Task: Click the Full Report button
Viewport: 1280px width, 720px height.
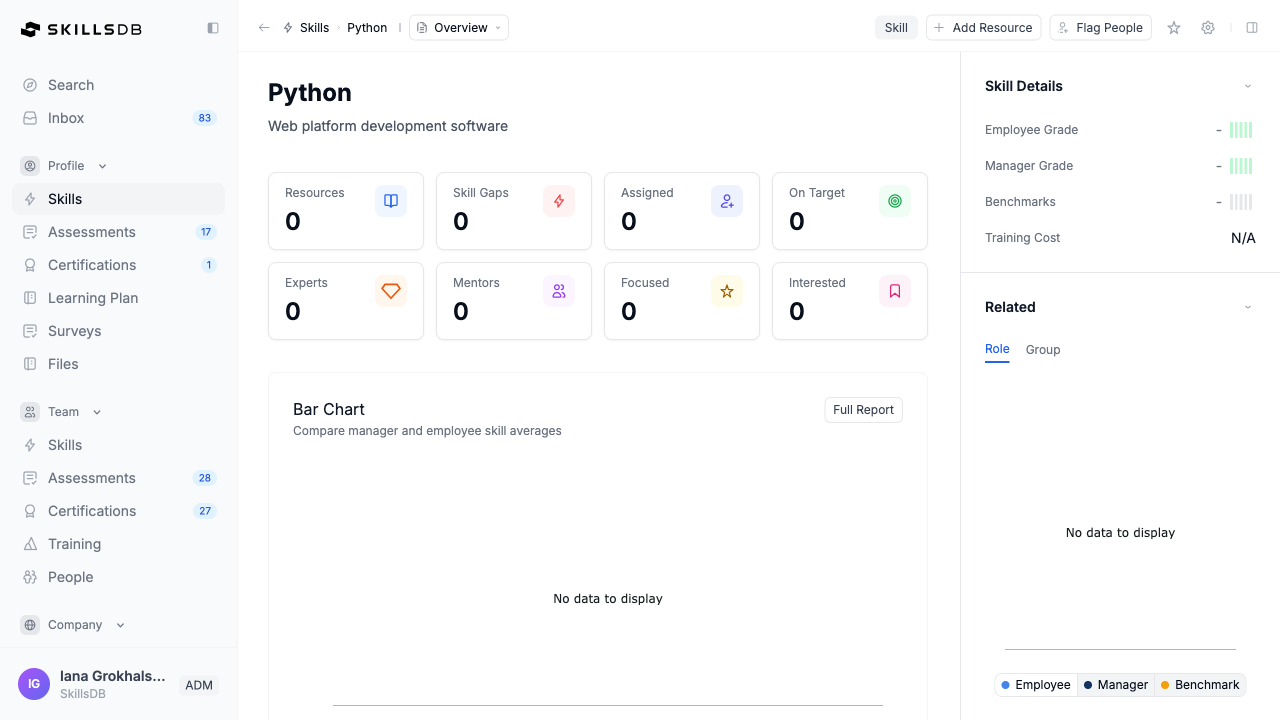Action: point(863,410)
